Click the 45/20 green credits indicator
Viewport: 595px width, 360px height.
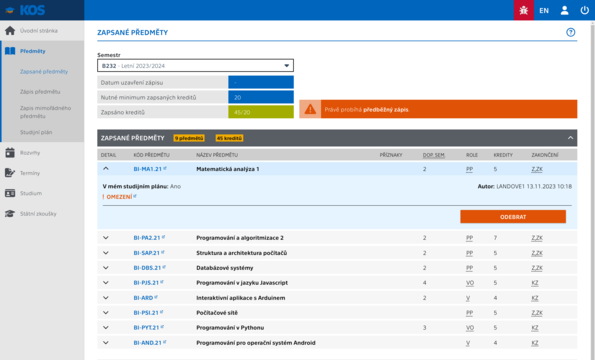261,112
